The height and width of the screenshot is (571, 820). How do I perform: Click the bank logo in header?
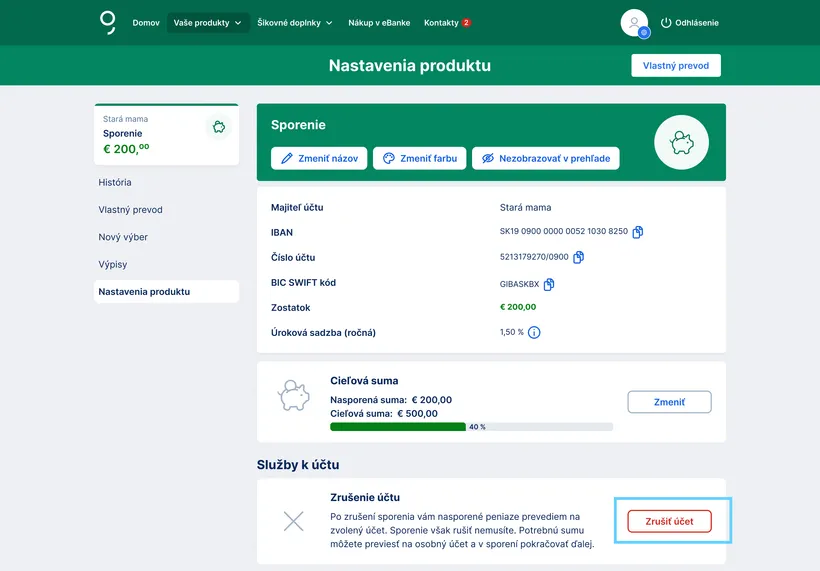point(108,23)
